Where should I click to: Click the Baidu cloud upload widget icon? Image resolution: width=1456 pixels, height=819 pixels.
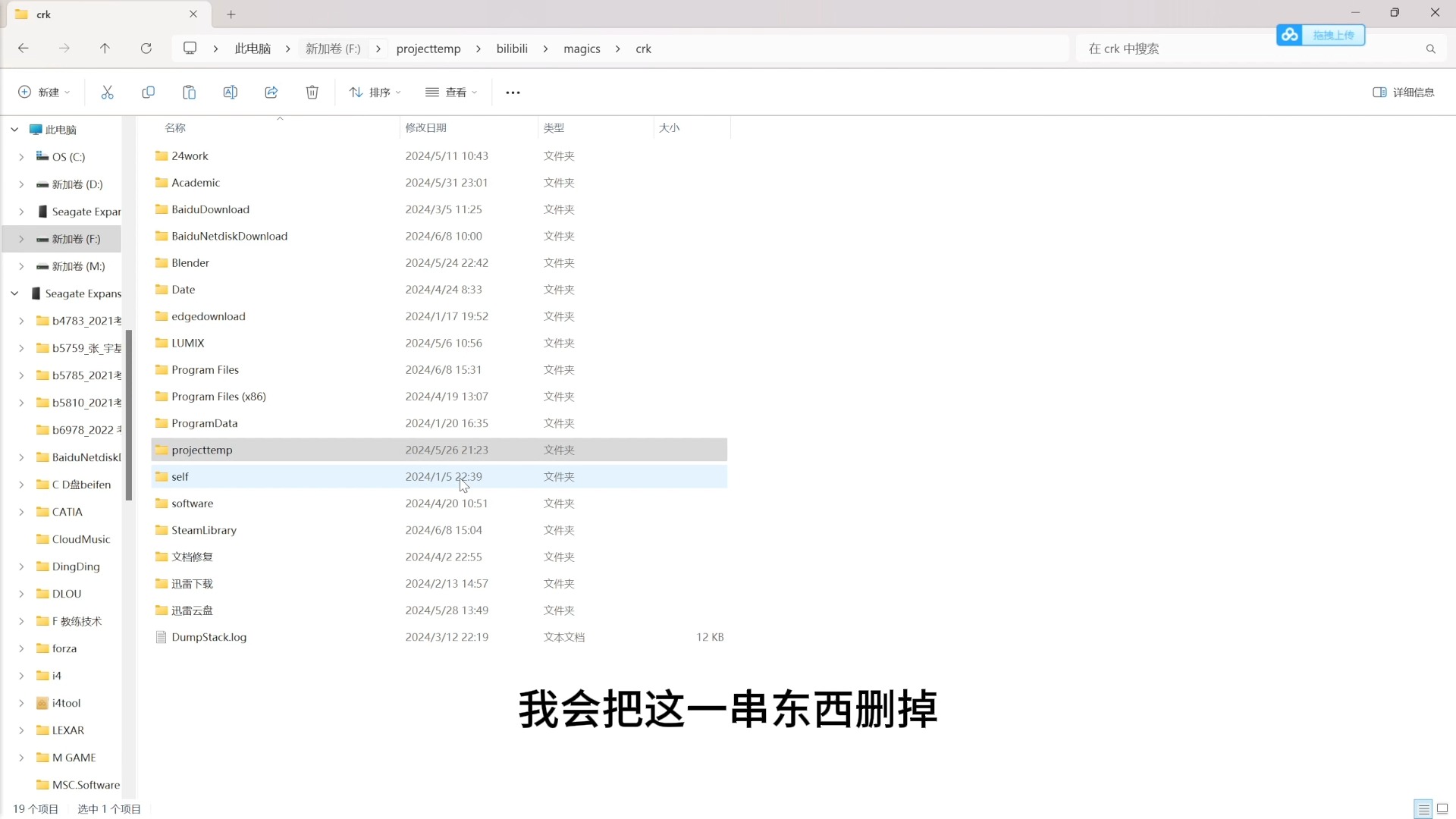coord(1289,35)
